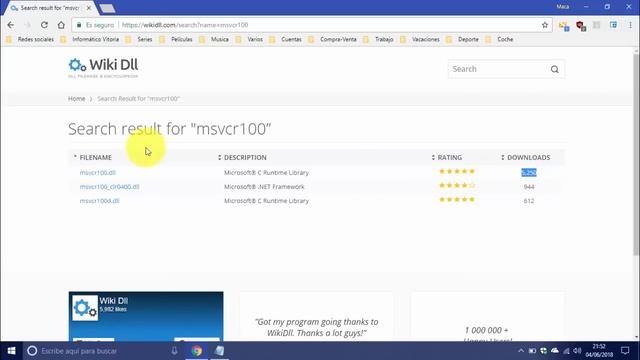Bookmark page with star icon
The image size is (640, 360).
(544, 25)
